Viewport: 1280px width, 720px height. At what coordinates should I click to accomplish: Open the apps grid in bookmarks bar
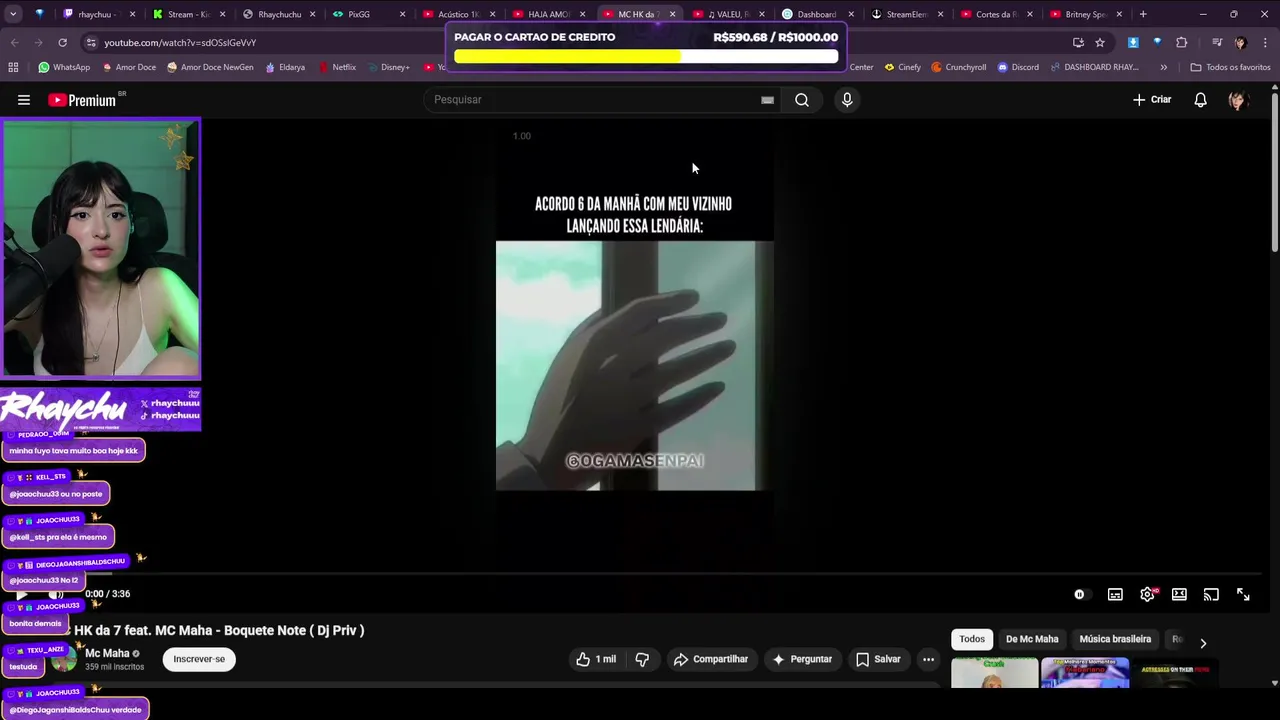tap(13, 67)
